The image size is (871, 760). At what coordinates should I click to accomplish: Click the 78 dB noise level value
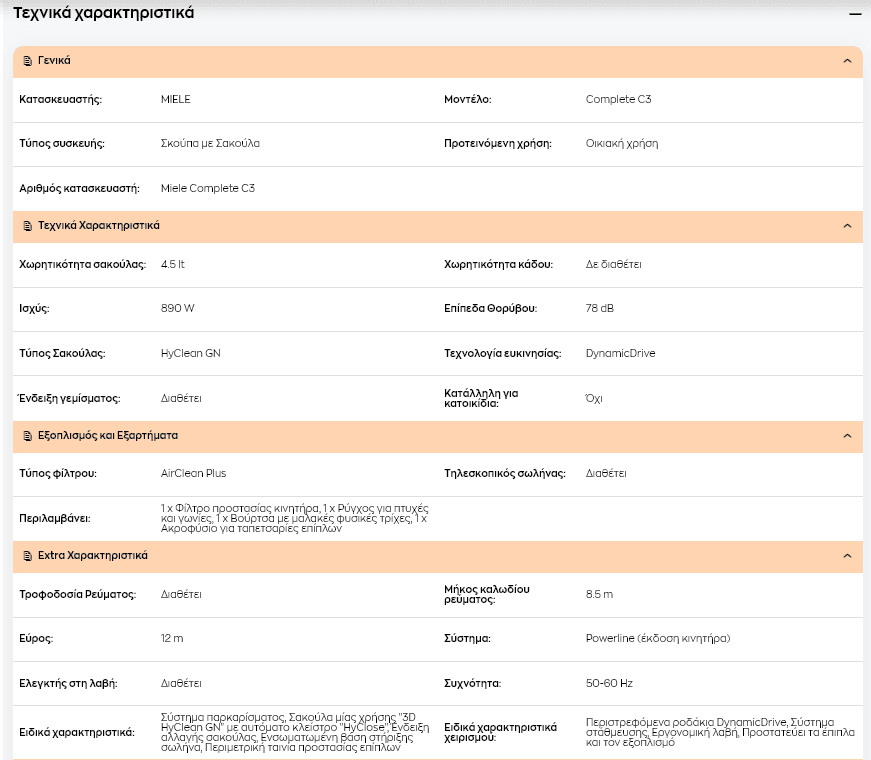click(599, 308)
